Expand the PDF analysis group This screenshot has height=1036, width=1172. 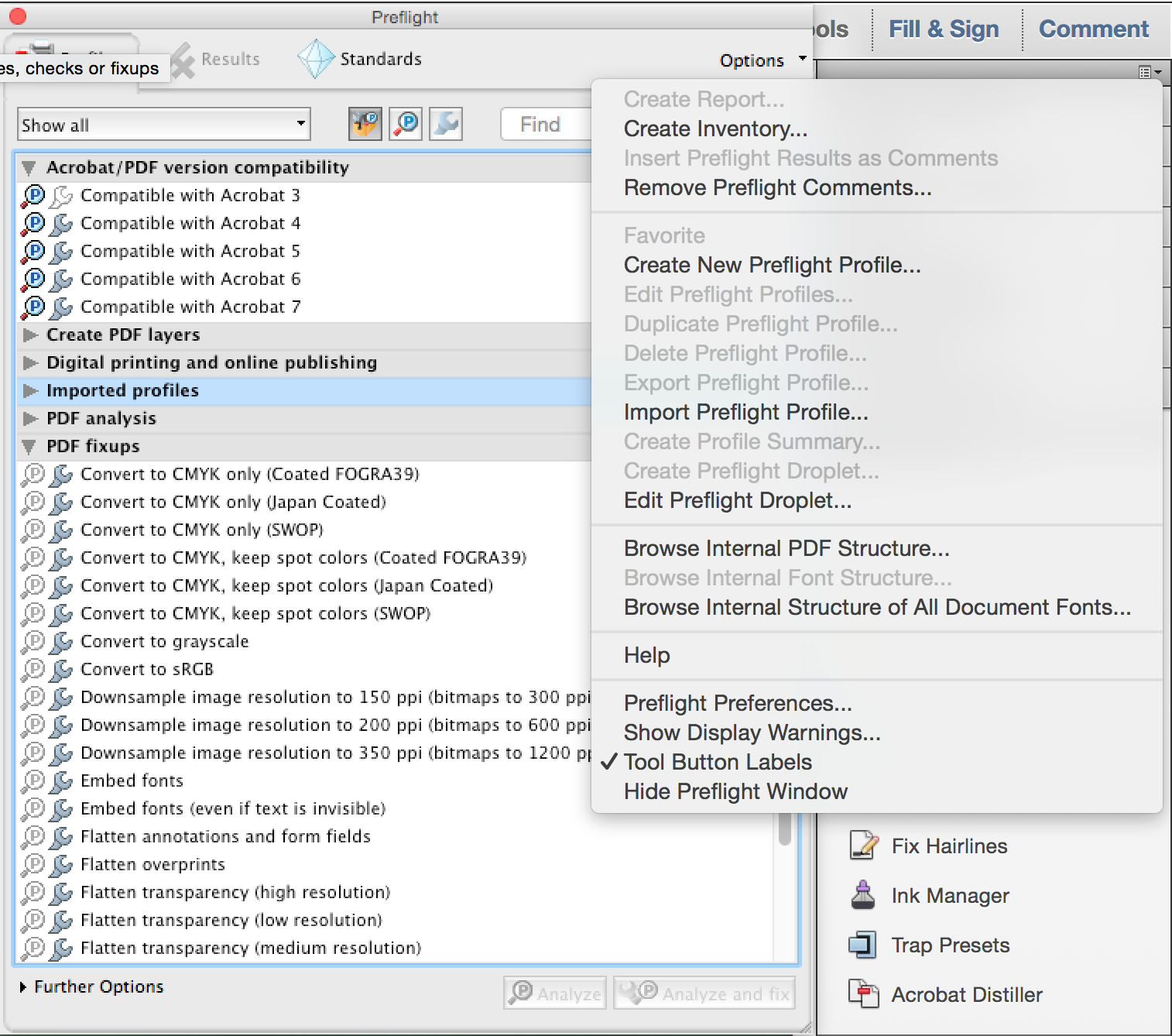[x=30, y=418]
